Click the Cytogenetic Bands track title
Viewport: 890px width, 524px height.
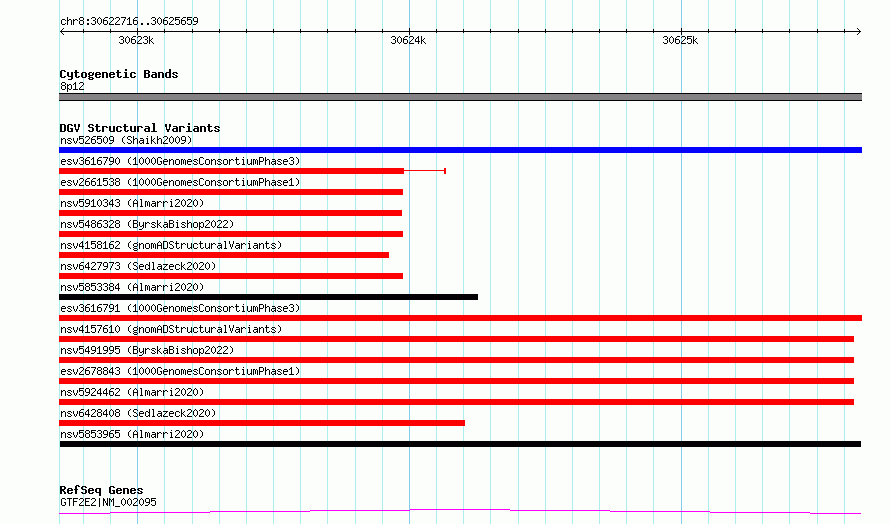119,74
